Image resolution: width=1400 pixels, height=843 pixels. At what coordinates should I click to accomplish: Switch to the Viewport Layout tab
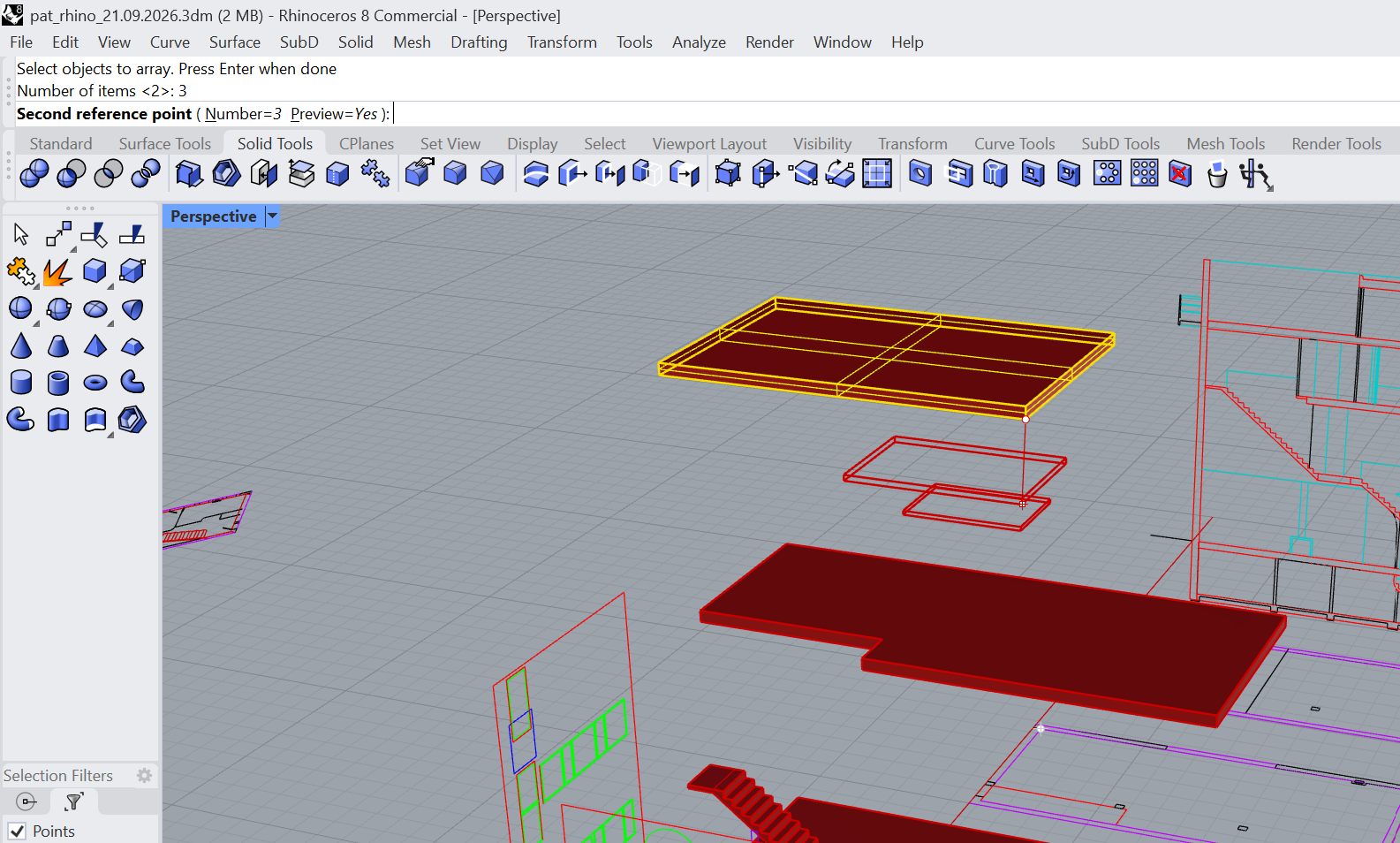[709, 144]
